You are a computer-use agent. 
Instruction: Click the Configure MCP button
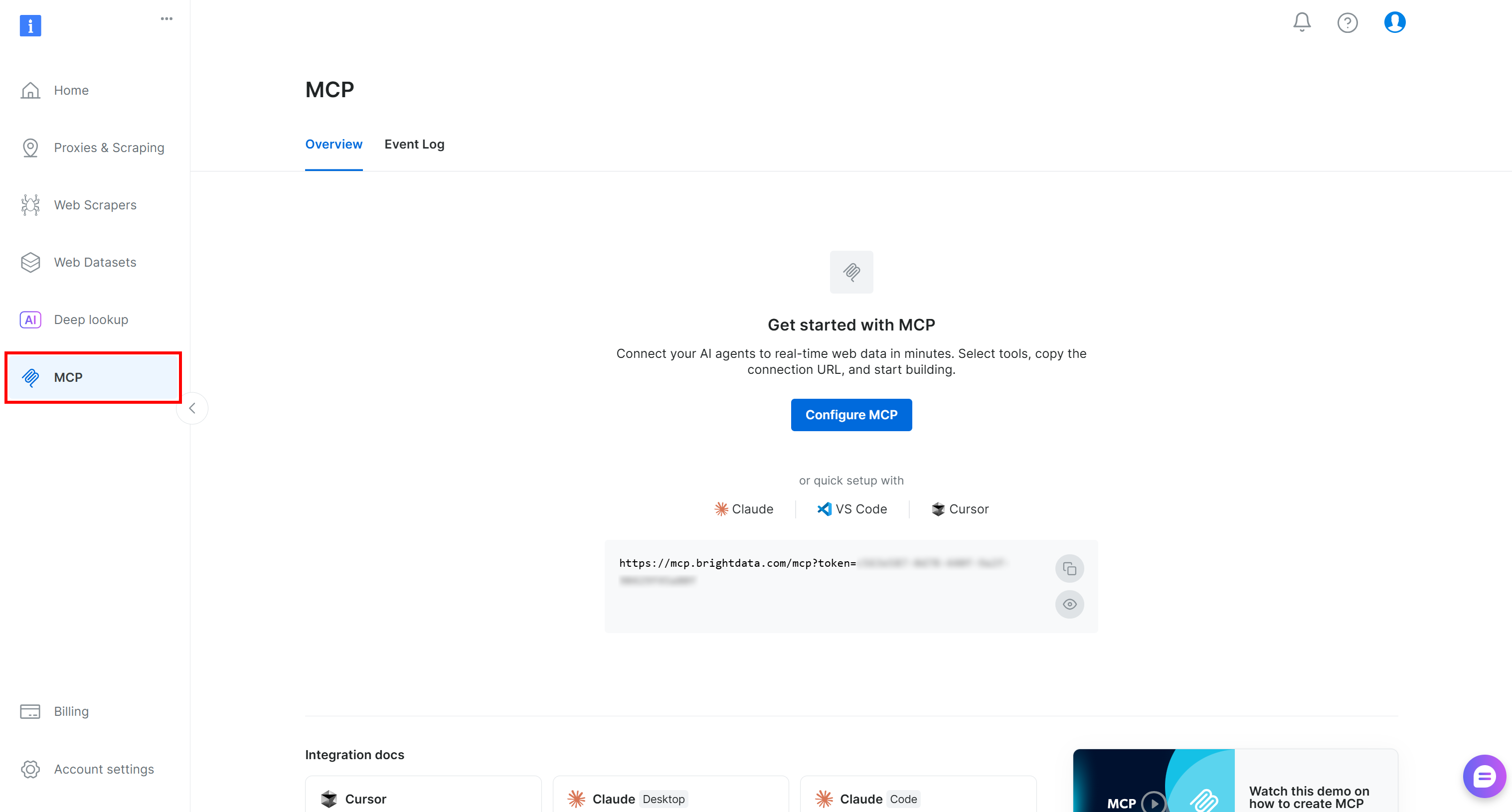click(851, 414)
